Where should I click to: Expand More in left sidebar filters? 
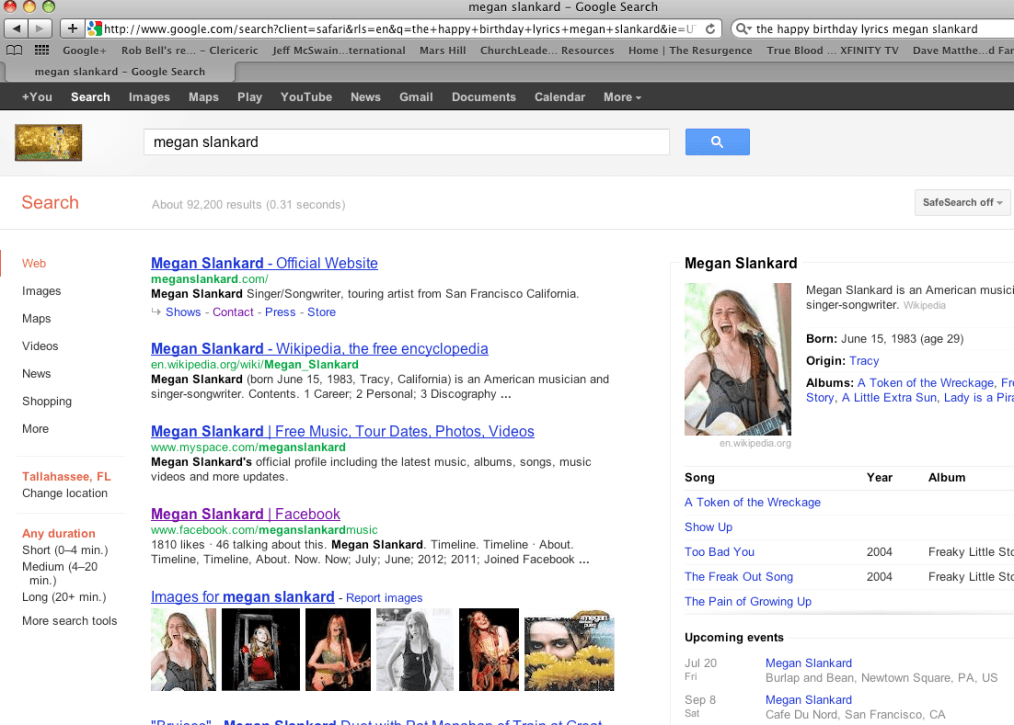(35, 429)
